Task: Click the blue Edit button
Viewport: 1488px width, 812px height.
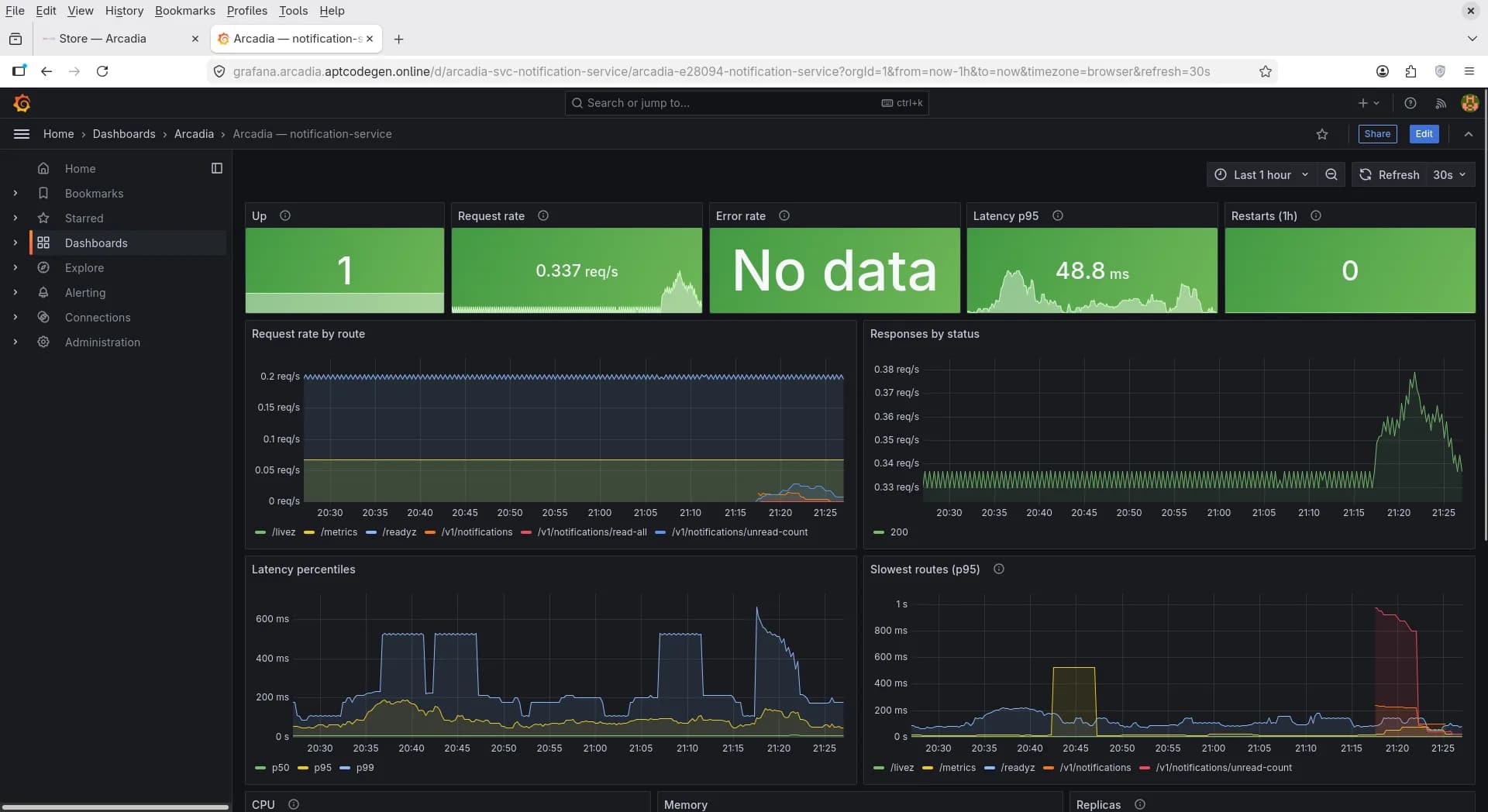Action: pos(1424,134)
